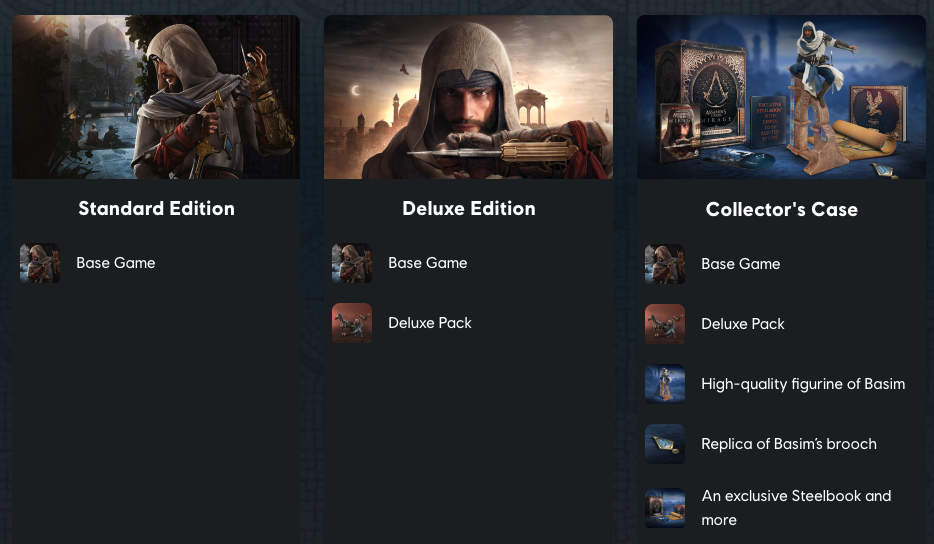Select the Collector's Case heading
The height and width of the screenshot is (544, 934).
781,210
